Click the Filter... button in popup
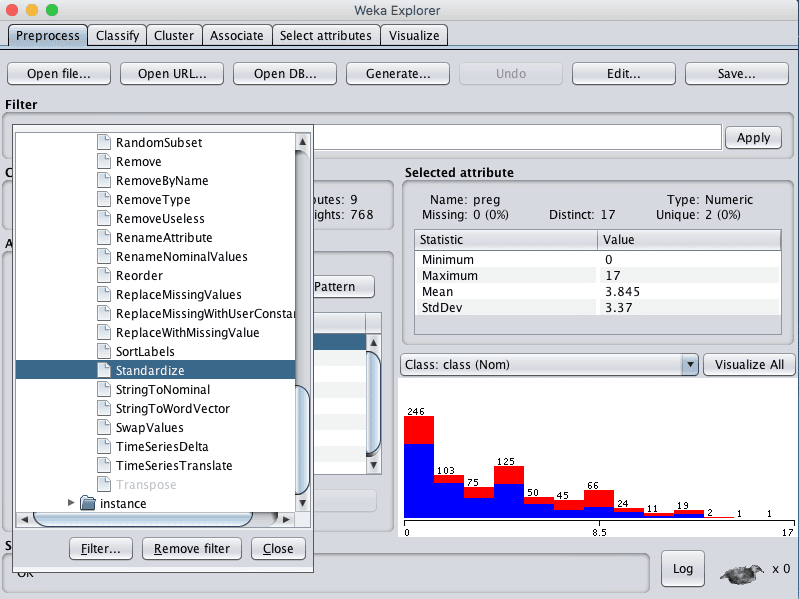This screenshot has width=799, height=599. click(x=101, y=549)
